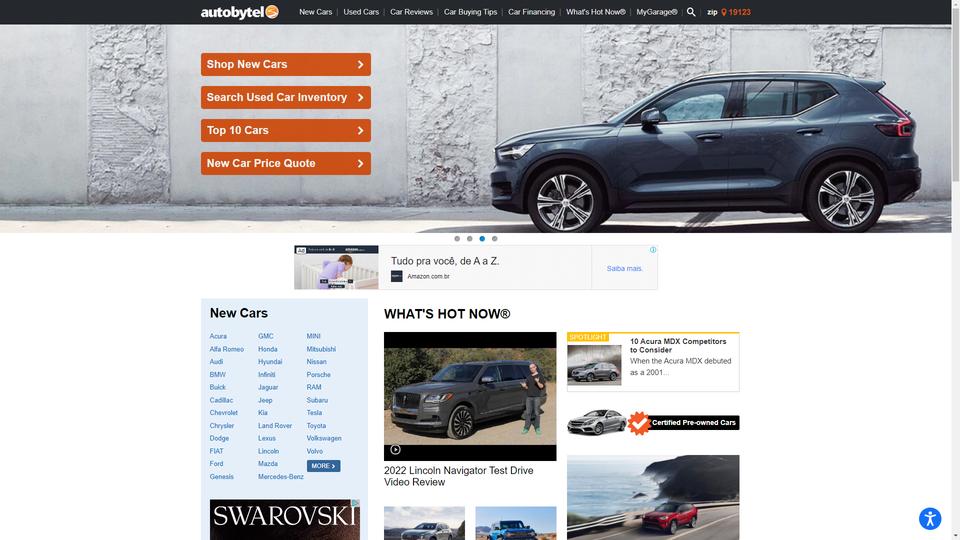Viewport: 960px width, 540px height.
Task: Select Land Rover brand link
Action: [275, 426]
